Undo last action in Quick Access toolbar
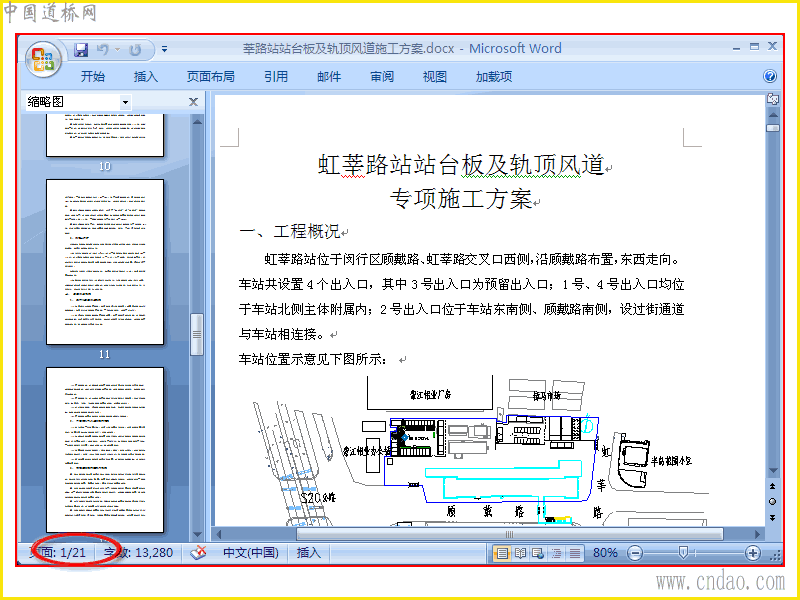The height and width of the screenshot is (600, 800). tap(103, 49)
